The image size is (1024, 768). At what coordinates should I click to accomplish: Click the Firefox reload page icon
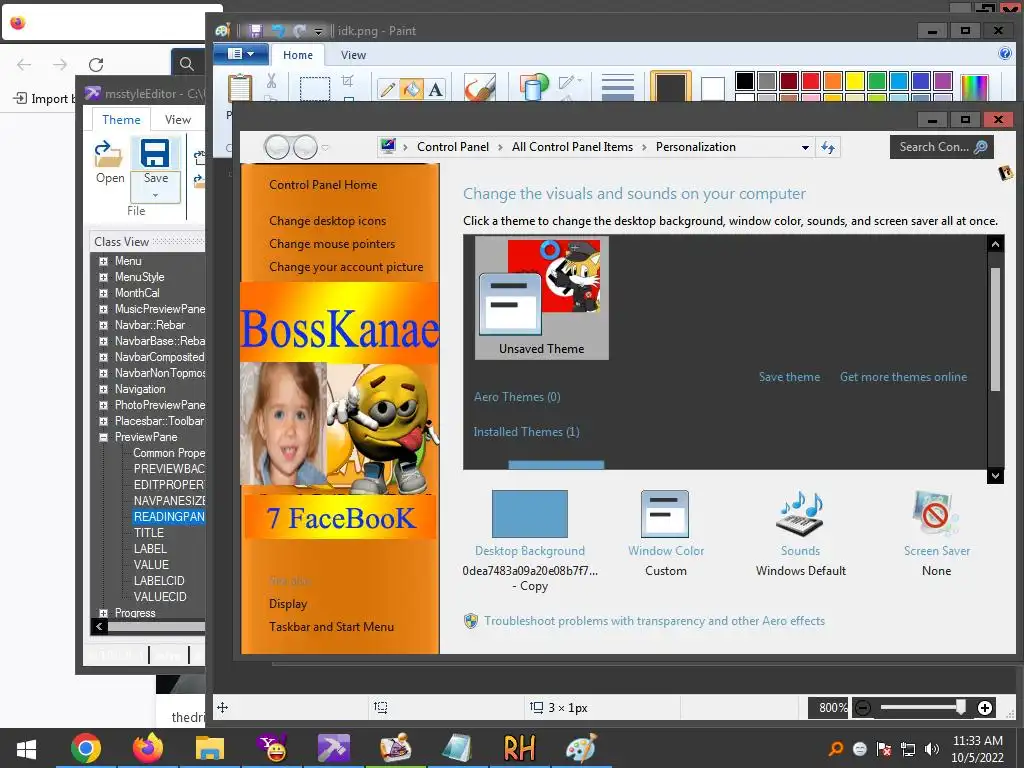pyautogui.click(x=96, y=64)
